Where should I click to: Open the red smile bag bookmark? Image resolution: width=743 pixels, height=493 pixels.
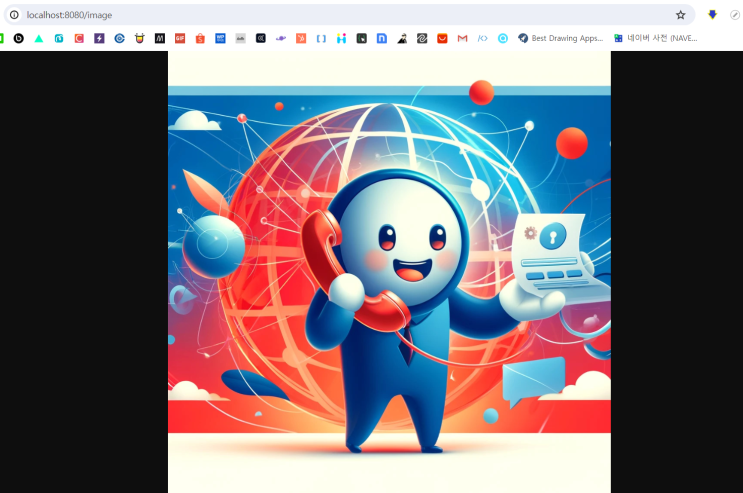coord(442,38)
